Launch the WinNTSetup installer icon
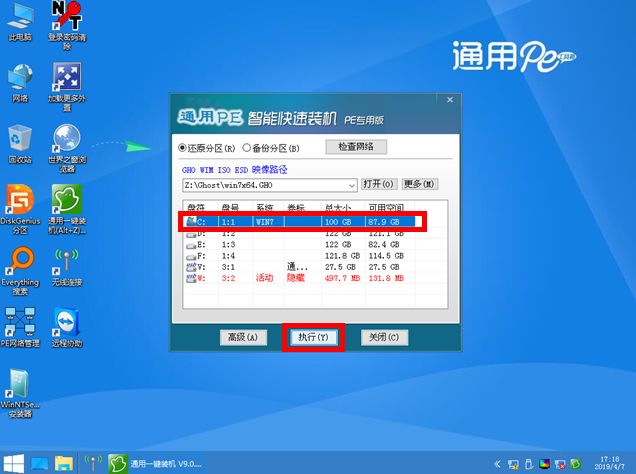The image size is (636, 474). click(x=20, y=384)
